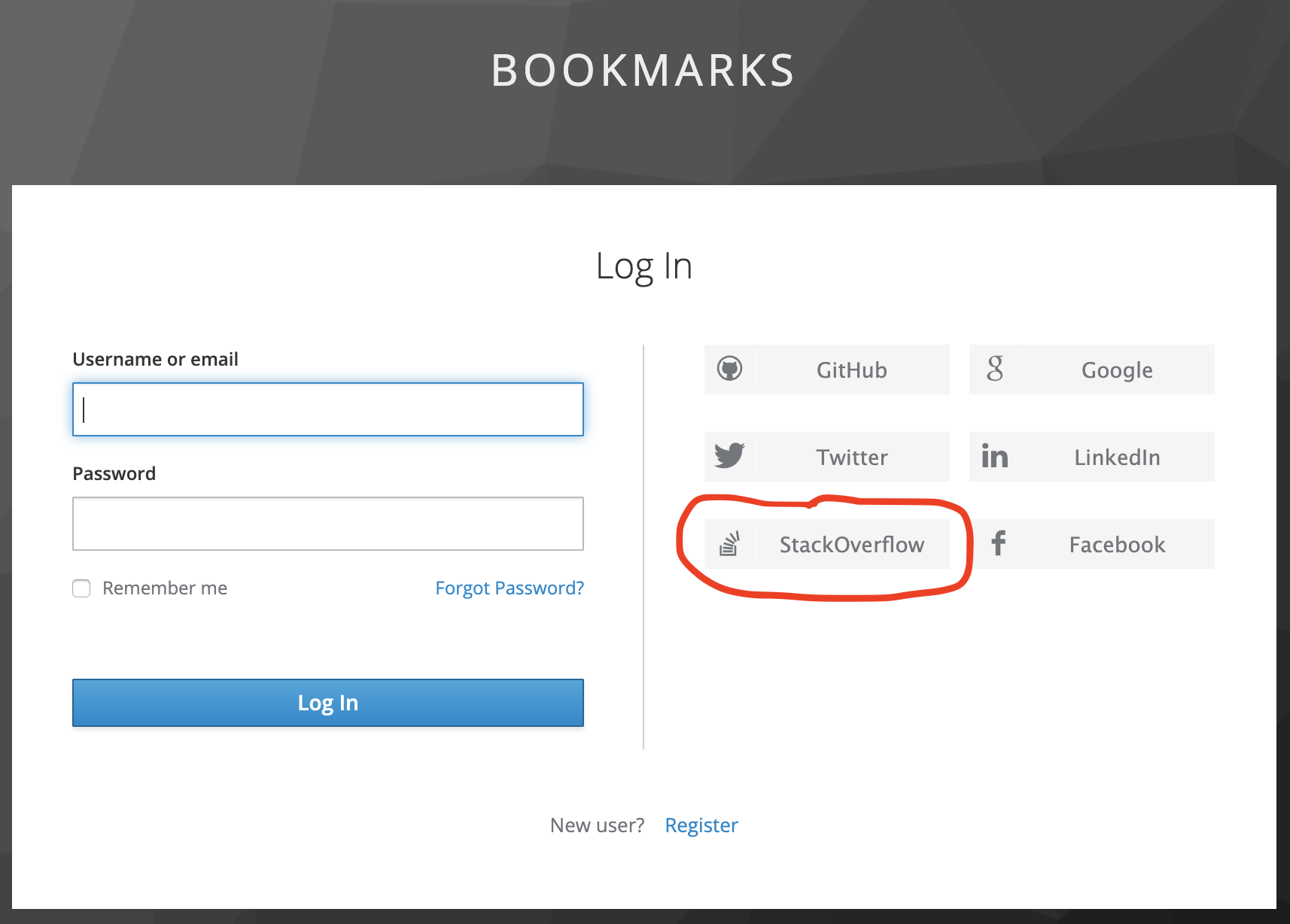Submit with the blue Log In button
The height and width of the screenshot is (924, 1290).
click(328, 703)
